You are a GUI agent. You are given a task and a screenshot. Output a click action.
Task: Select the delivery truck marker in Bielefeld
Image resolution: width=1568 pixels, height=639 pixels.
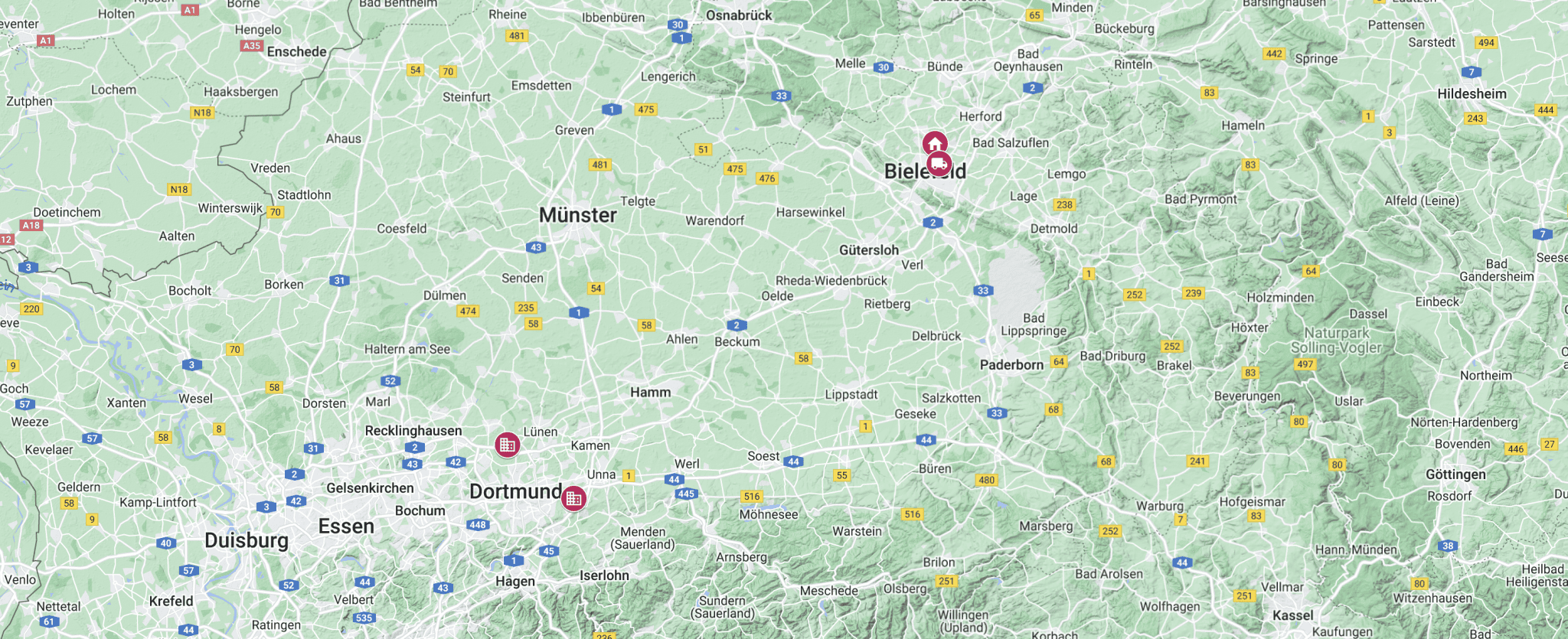pyautogui.click(x=939, y=164)
